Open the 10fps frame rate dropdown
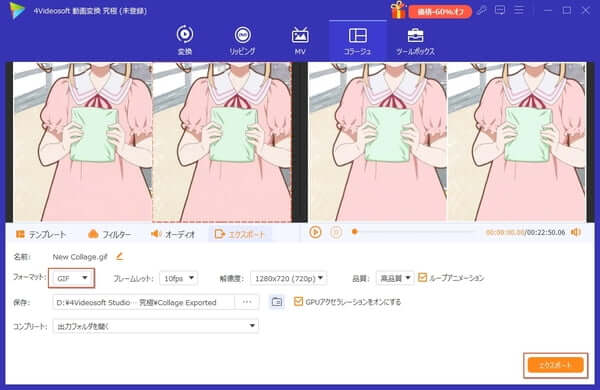Viewport: 600px width, 390px height. (x=178, y=278)
